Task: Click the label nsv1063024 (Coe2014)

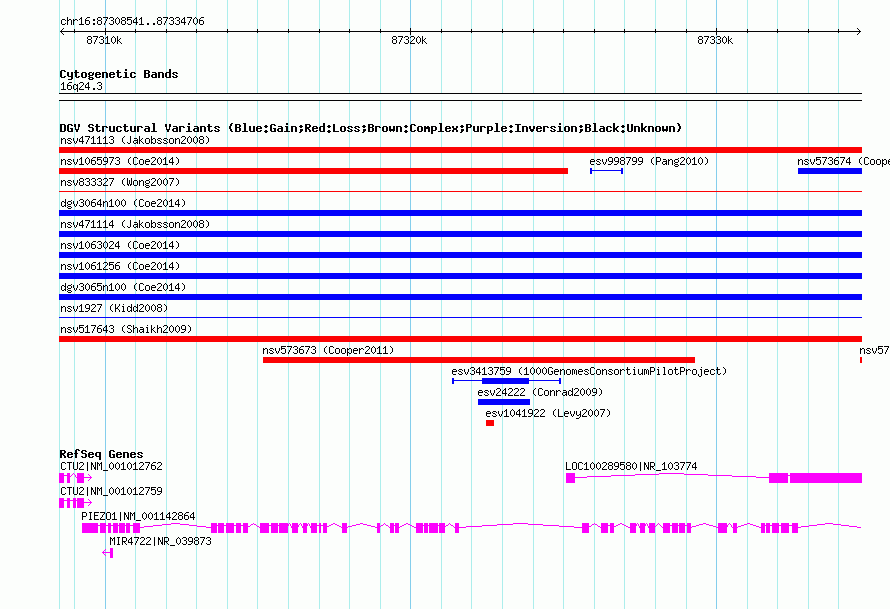Action: click(120, 245)
